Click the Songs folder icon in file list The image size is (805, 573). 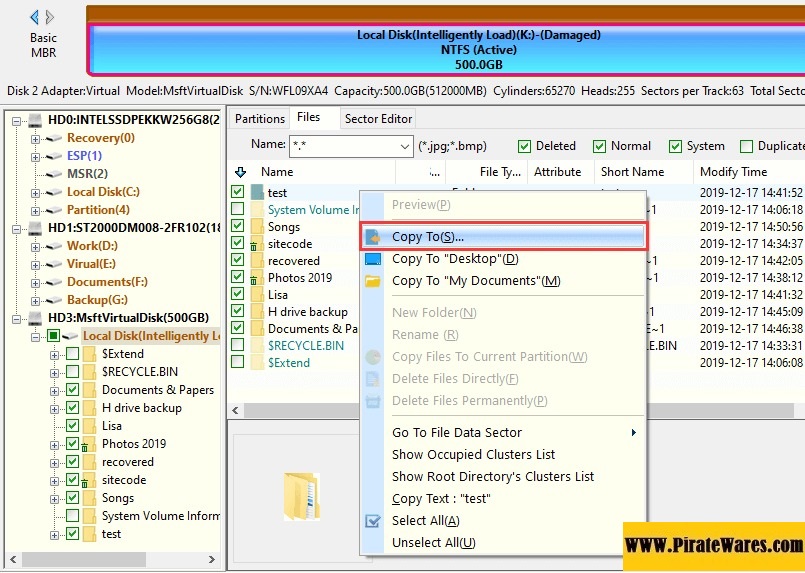256,227
